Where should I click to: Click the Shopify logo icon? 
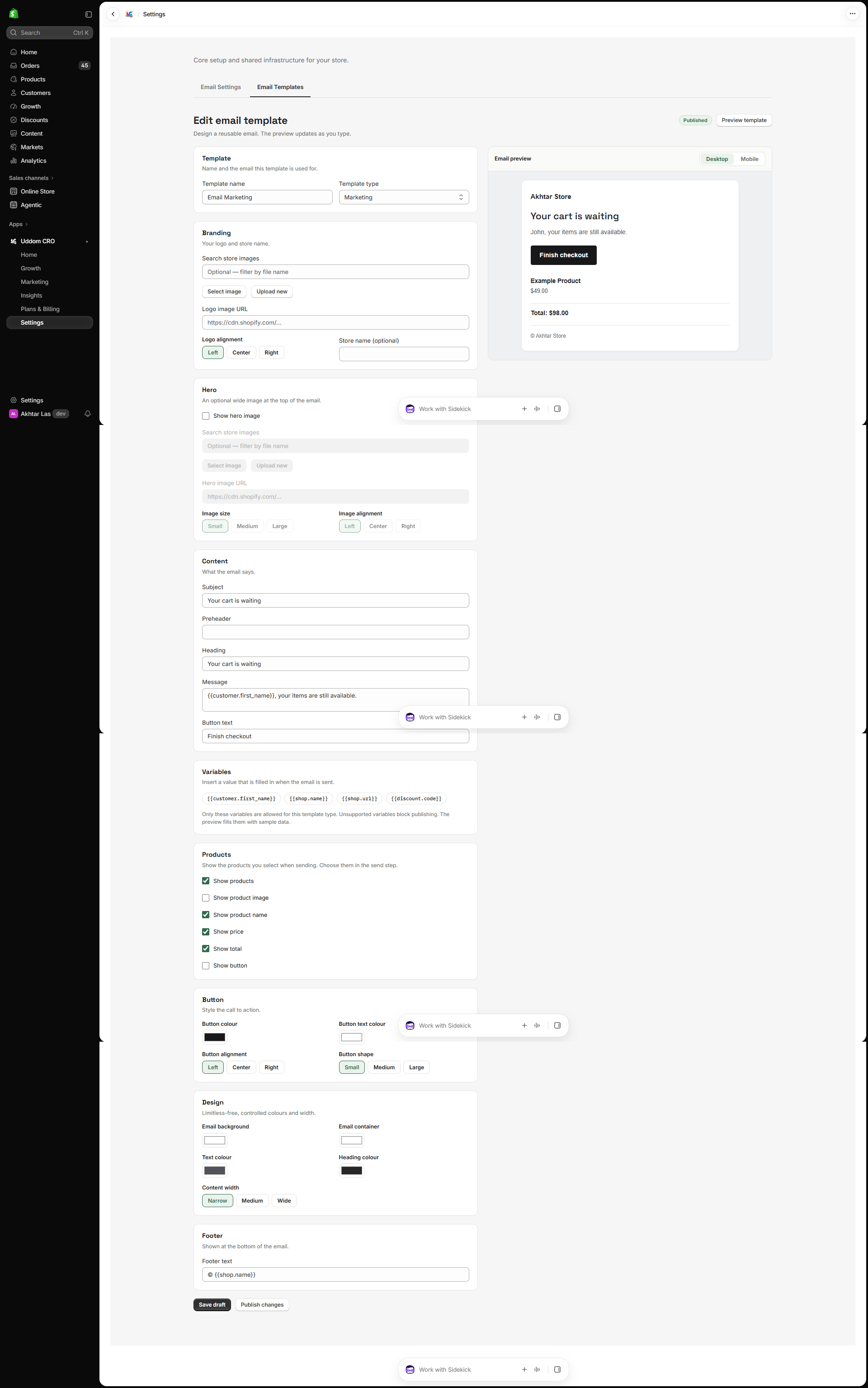(14, 13)
